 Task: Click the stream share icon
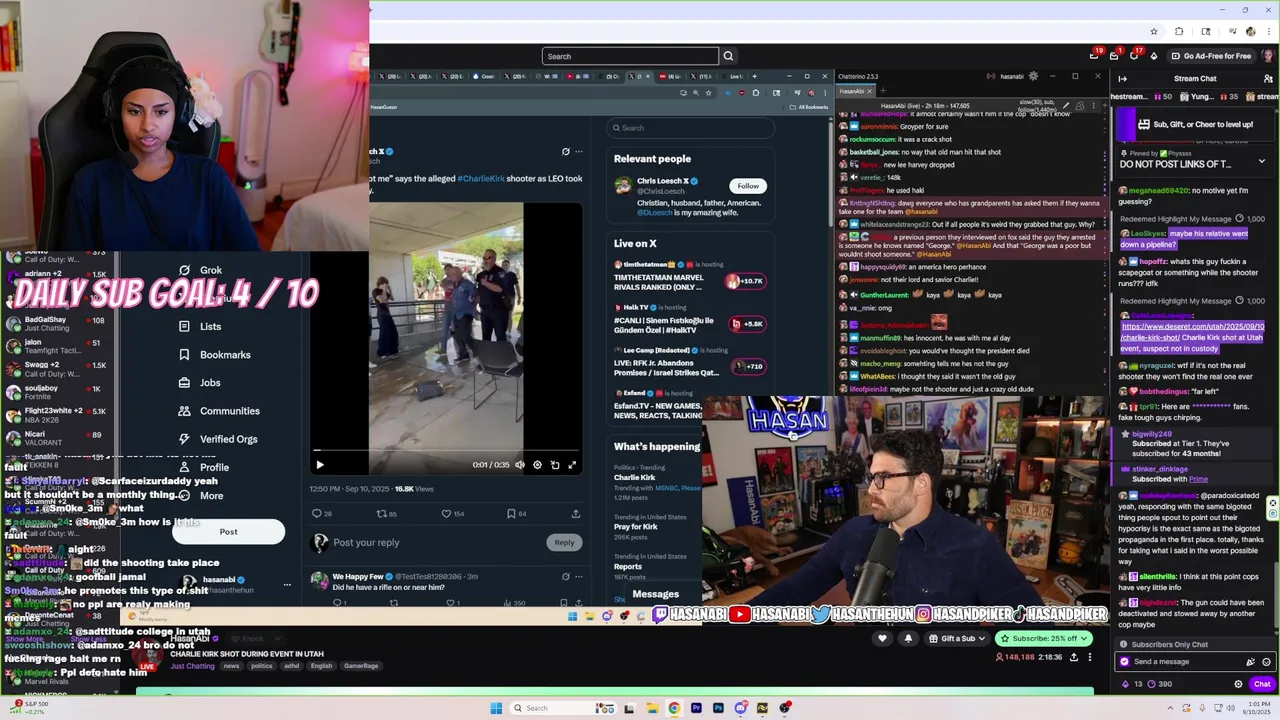[x=1075, y=657]
